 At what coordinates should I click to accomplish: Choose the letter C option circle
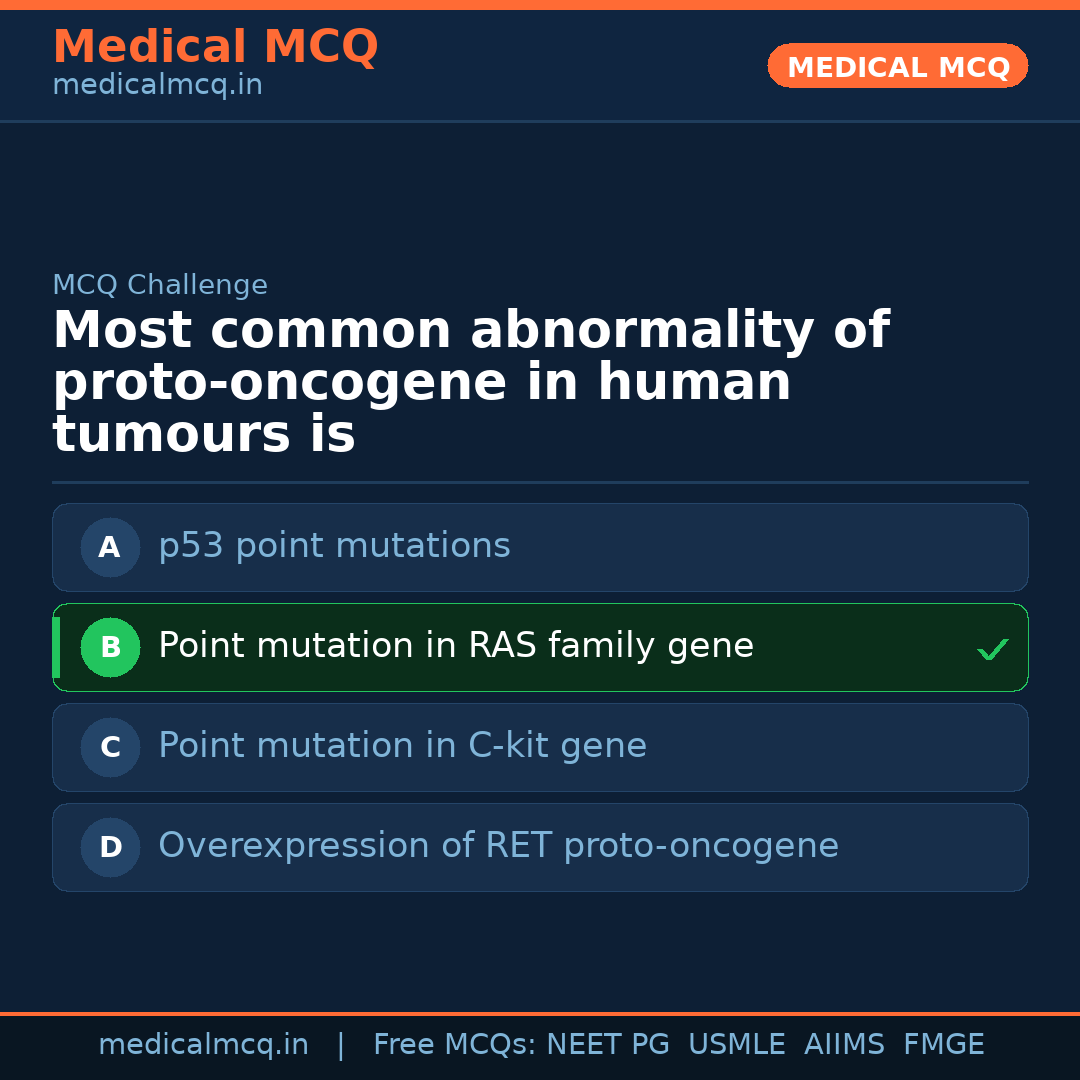coord(110,747)
